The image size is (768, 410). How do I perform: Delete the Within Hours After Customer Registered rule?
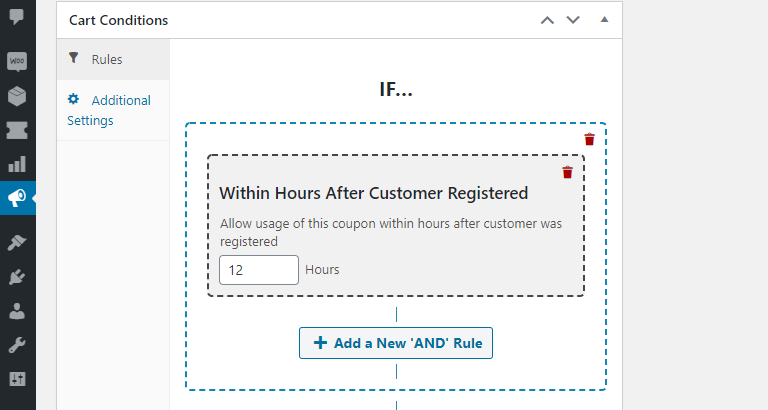coord(567,172)
